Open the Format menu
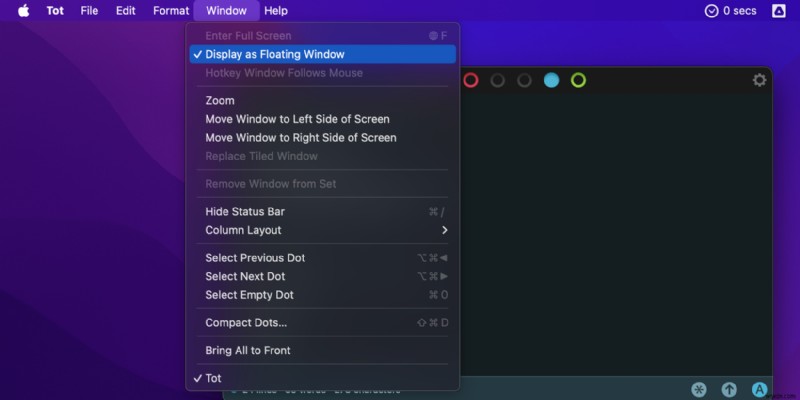 171,11
